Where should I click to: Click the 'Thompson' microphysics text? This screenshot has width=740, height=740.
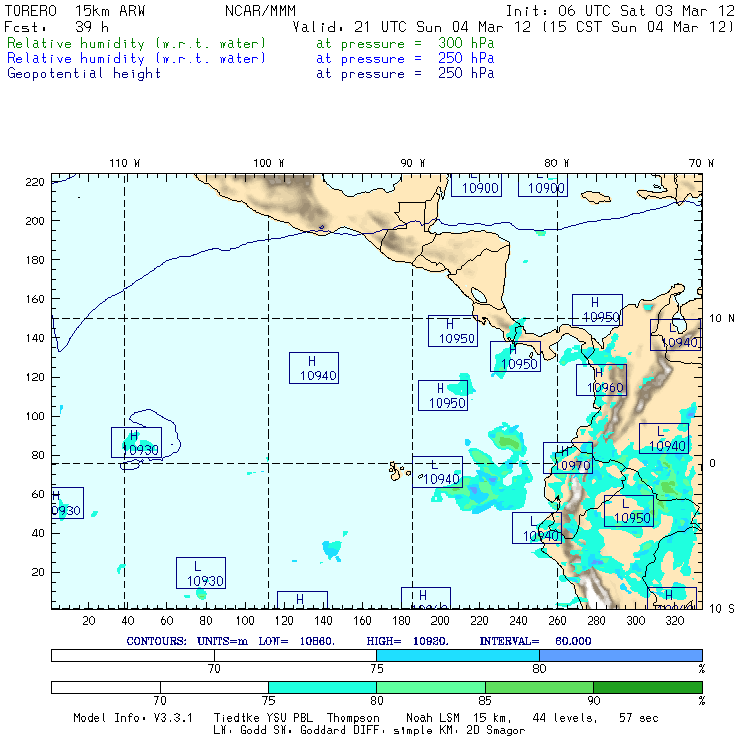click(353, 718)
